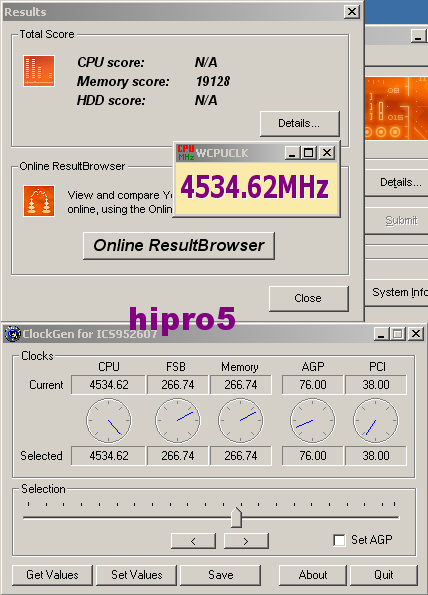Minimize the ClockGen window

pos(381,334)
